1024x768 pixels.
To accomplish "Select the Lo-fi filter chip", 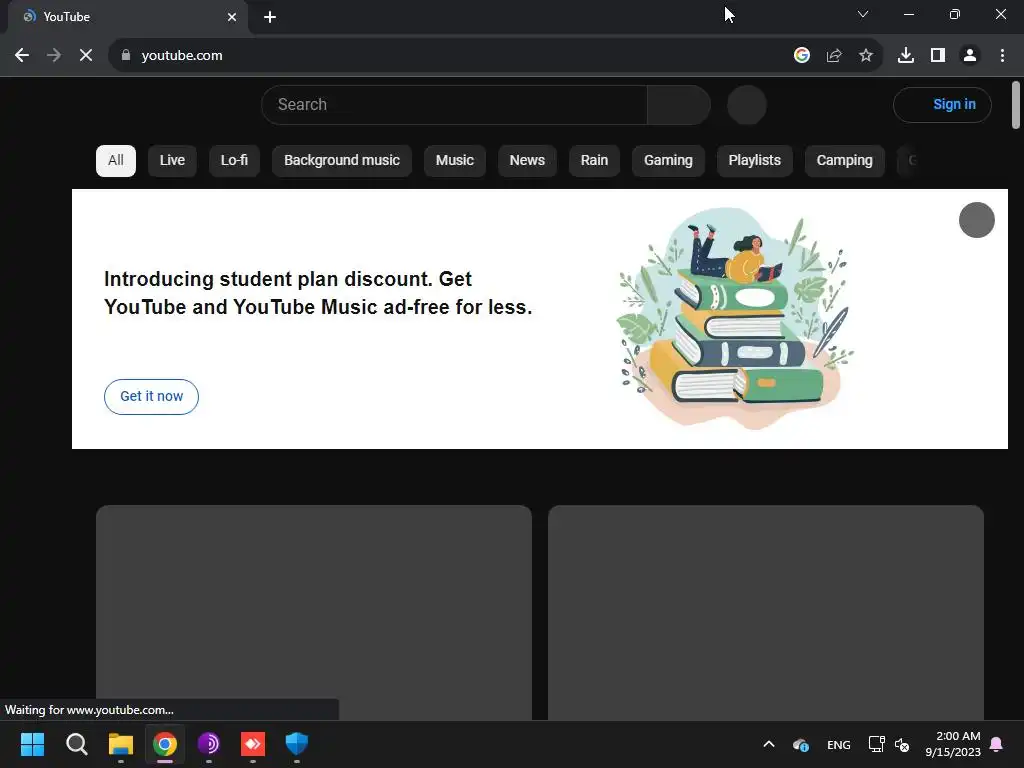I will [234, 161].
